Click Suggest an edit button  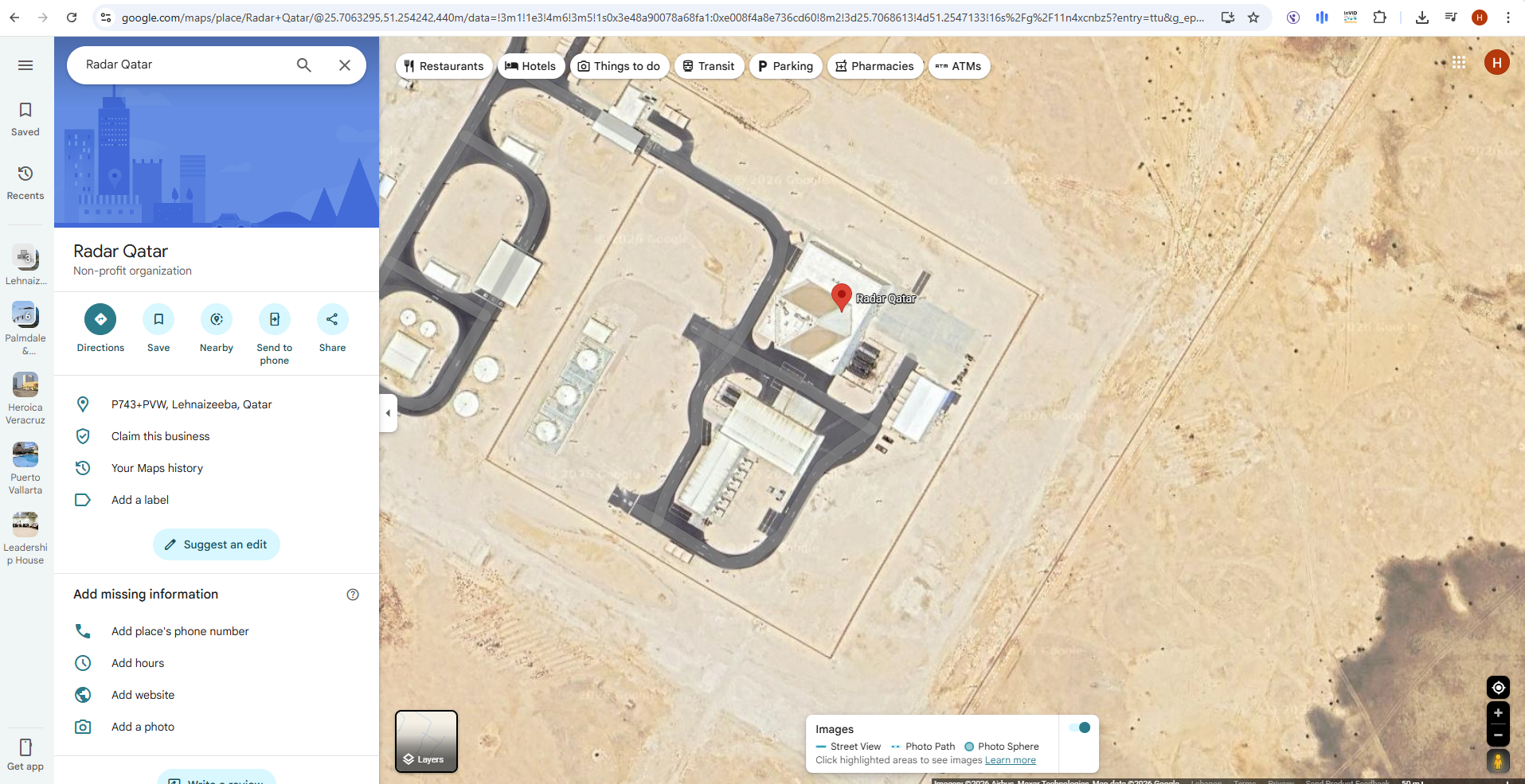point(216,544)
